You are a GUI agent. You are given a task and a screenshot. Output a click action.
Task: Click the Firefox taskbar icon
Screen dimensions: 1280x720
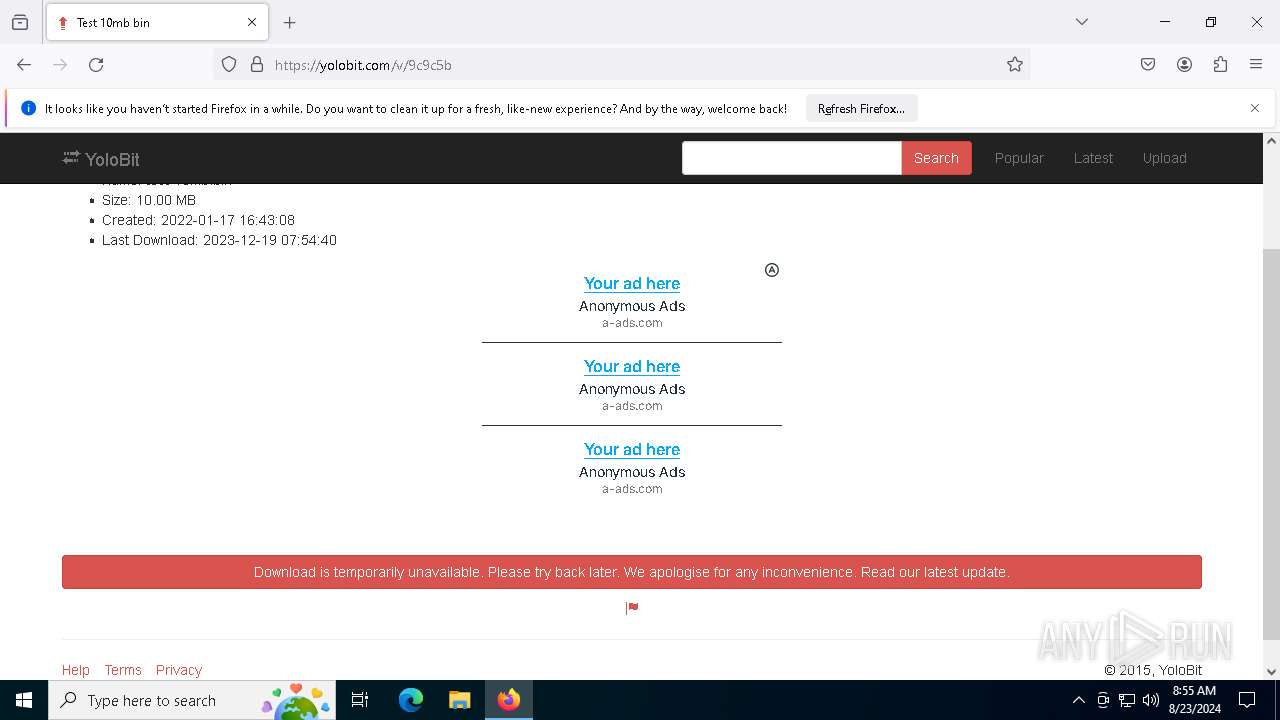pos(509,700)
